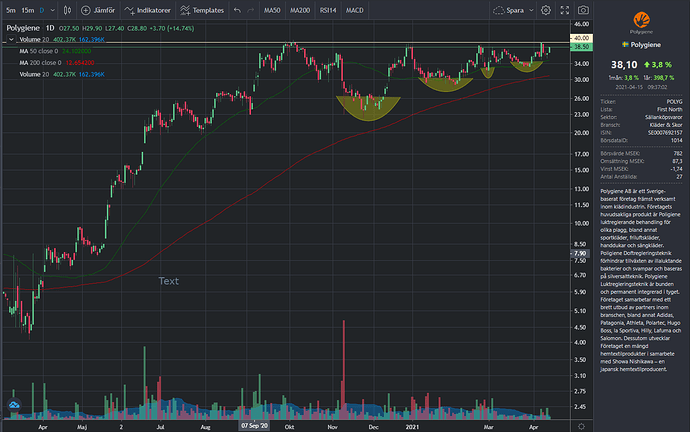The height and width of the screenshot is (432, 690).
Task: Click the 7.90 crosshair price label
Action: point(580,253)
